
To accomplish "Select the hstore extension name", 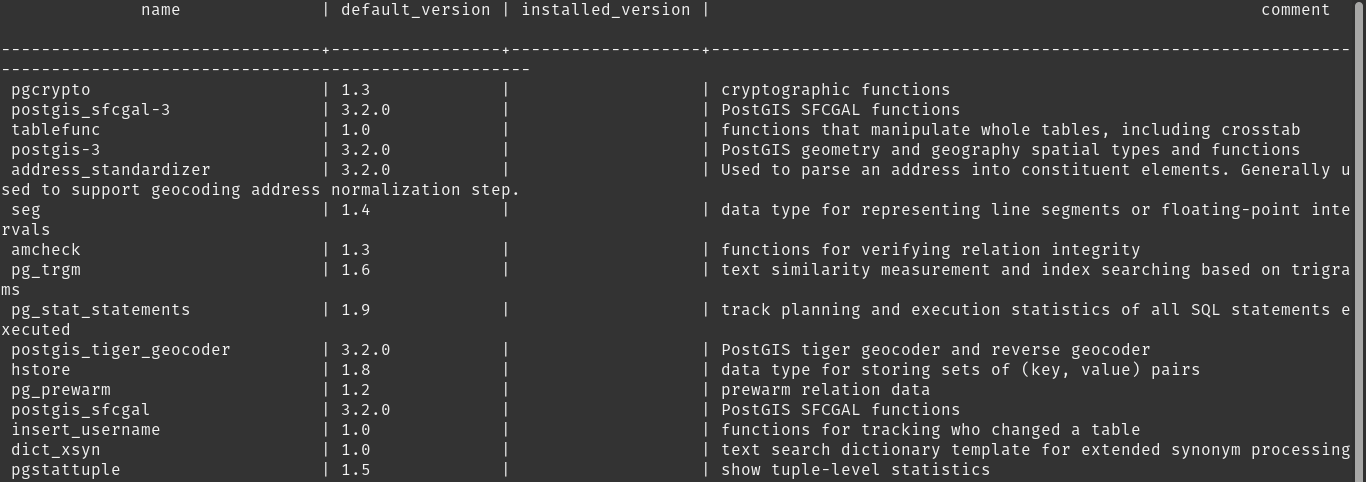I will [x=41, y=370].
